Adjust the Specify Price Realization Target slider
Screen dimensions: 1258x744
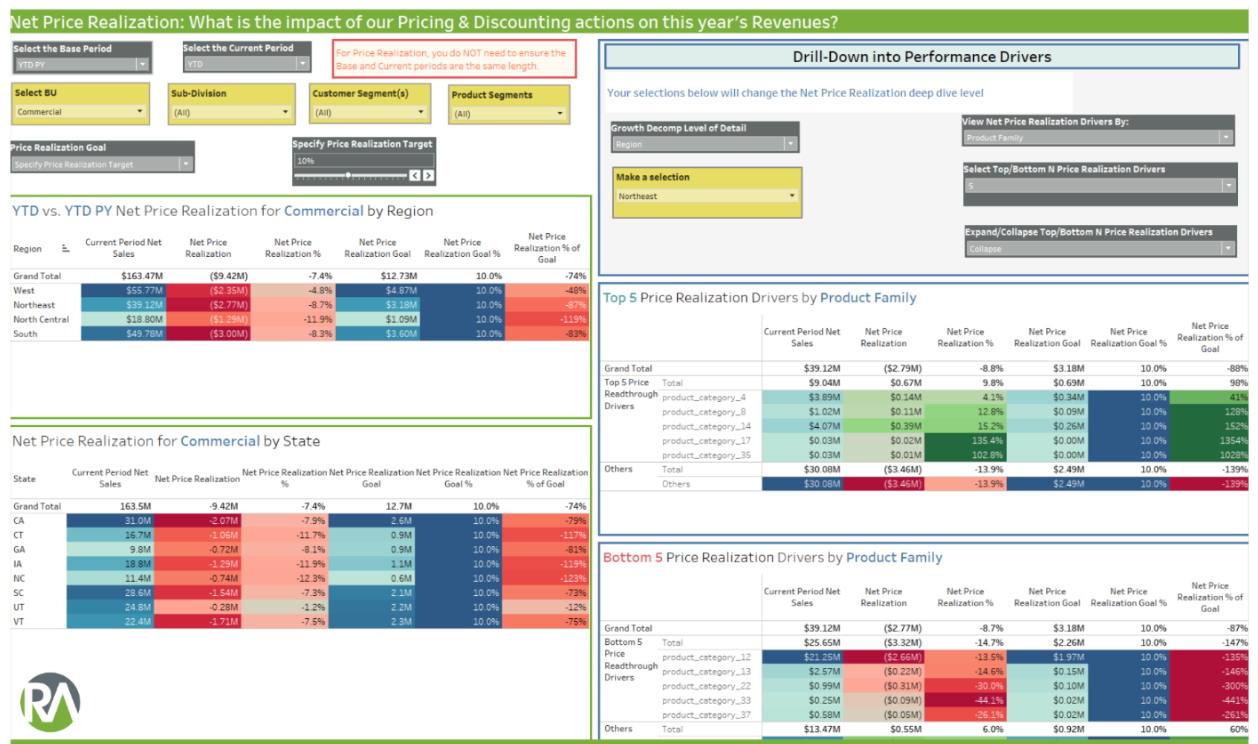pos(349,175)
